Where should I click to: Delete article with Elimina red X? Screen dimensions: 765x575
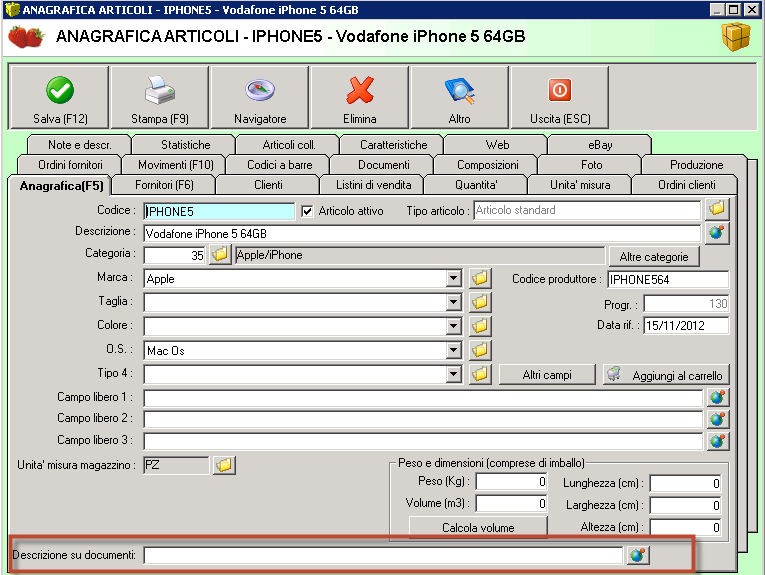[x=360, y=98]
